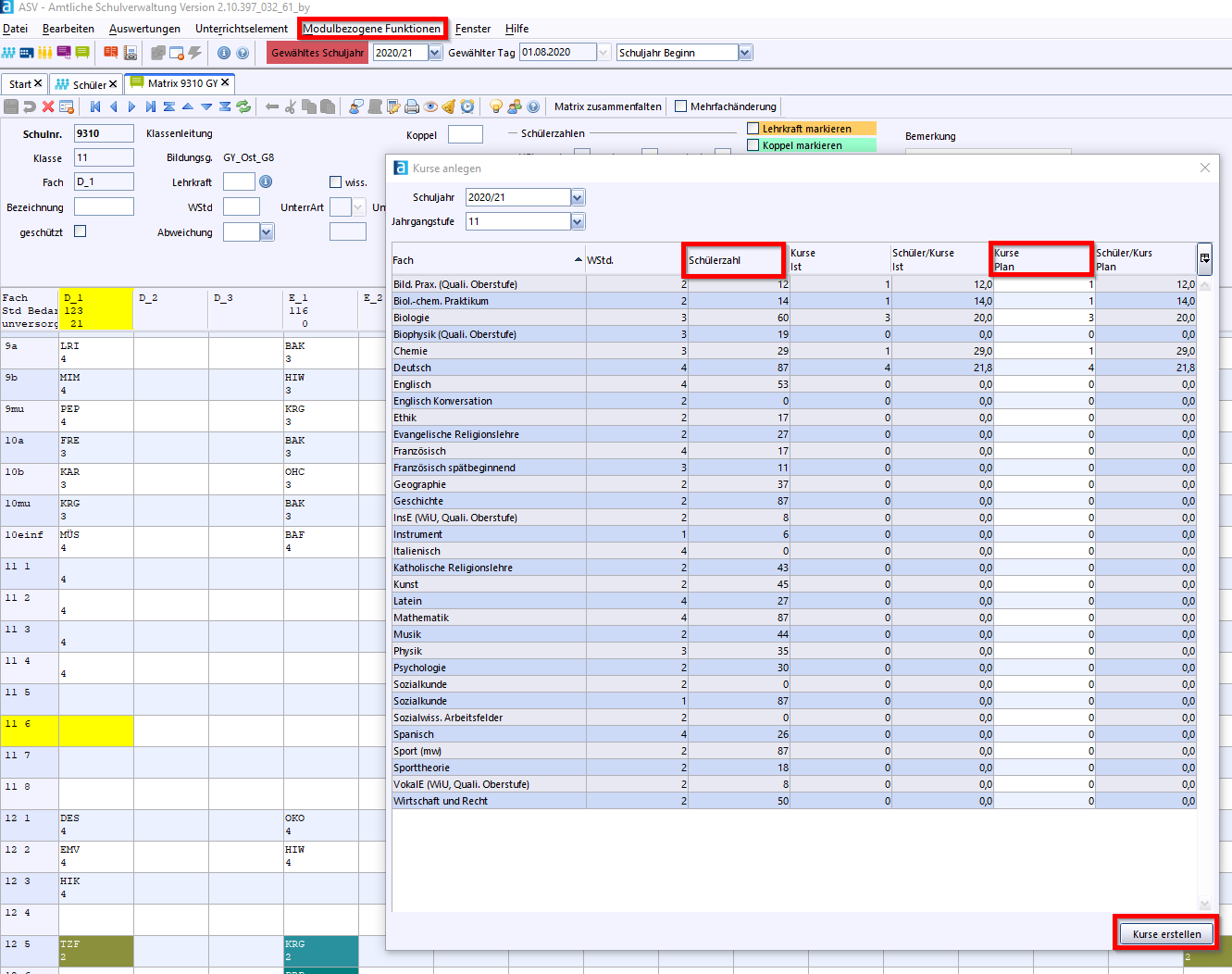
Task: Open the UnterrArt dropdown
Action: (x=358, y=207)
